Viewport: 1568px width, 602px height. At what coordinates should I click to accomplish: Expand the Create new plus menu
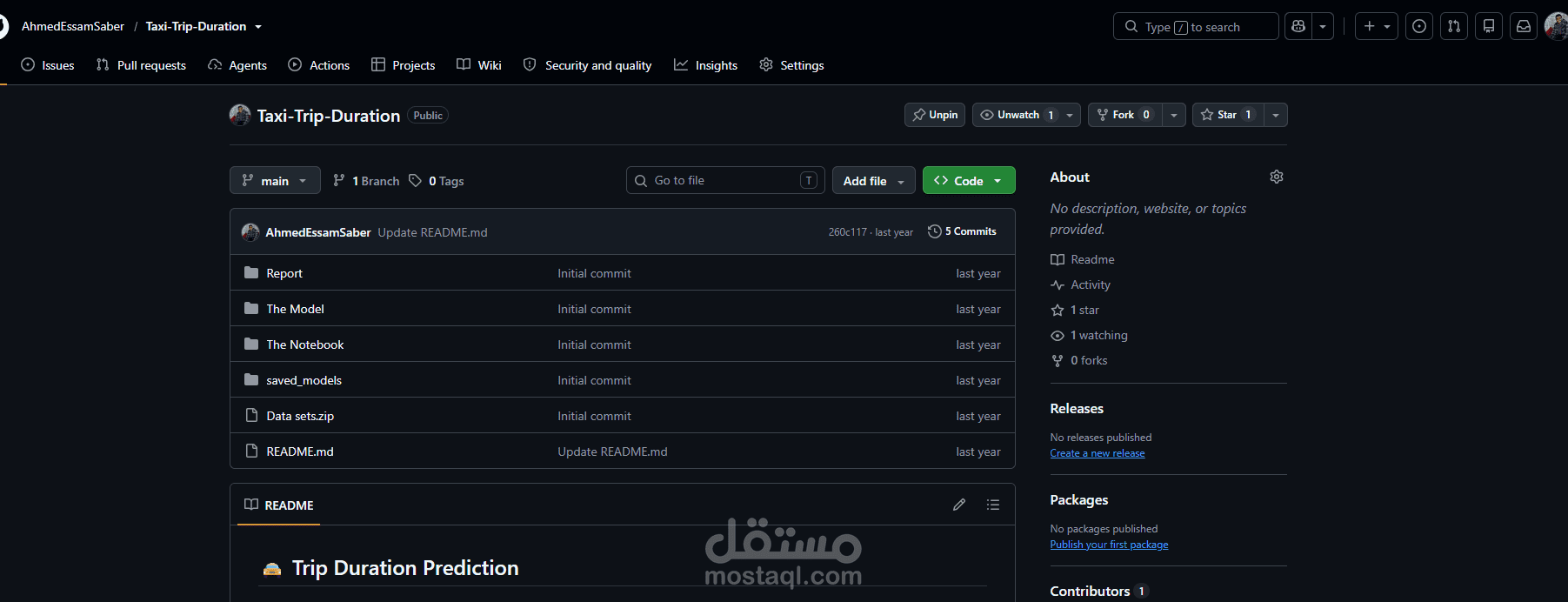point(1377,27)
